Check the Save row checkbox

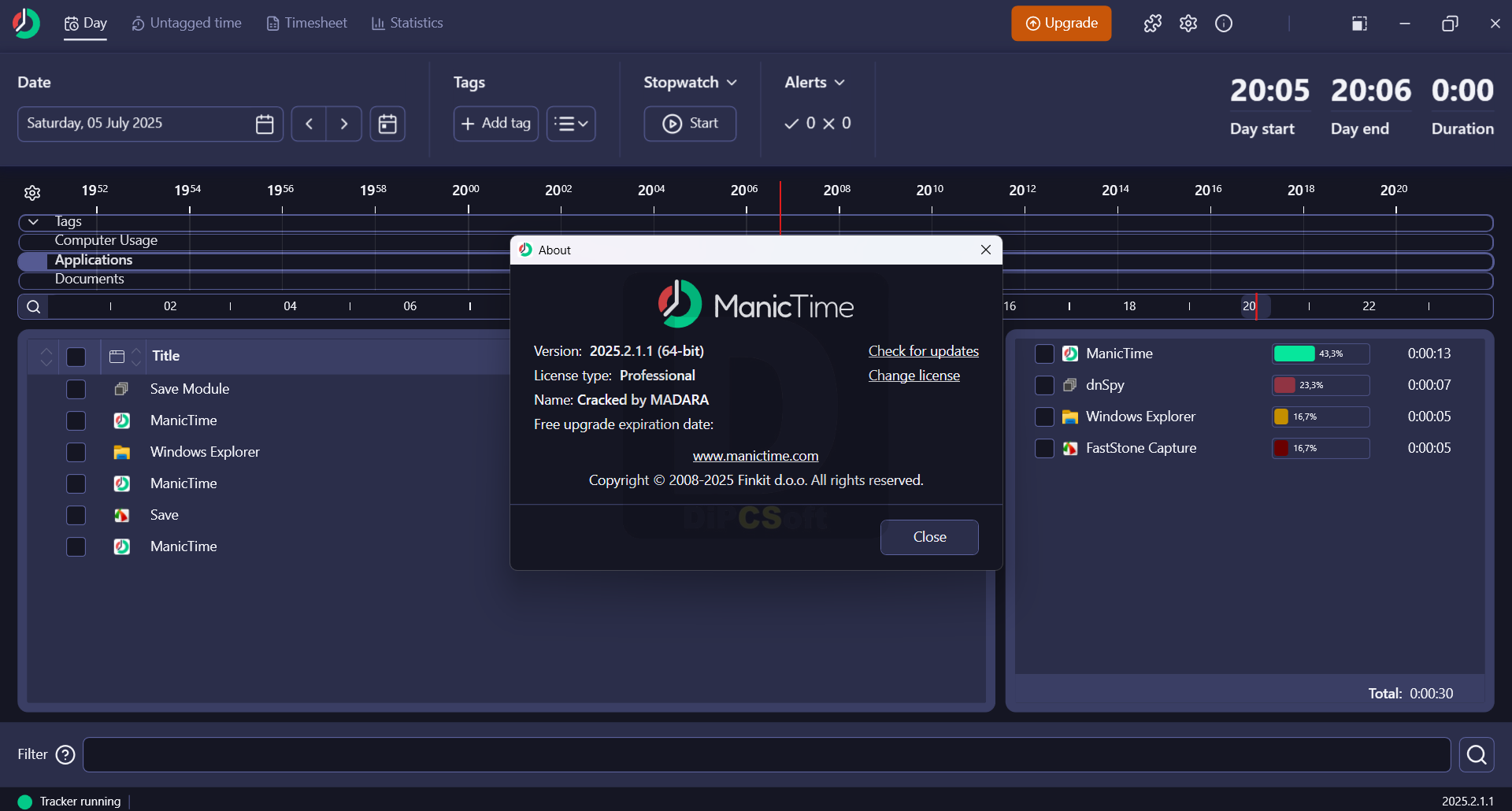click(76, 515)
